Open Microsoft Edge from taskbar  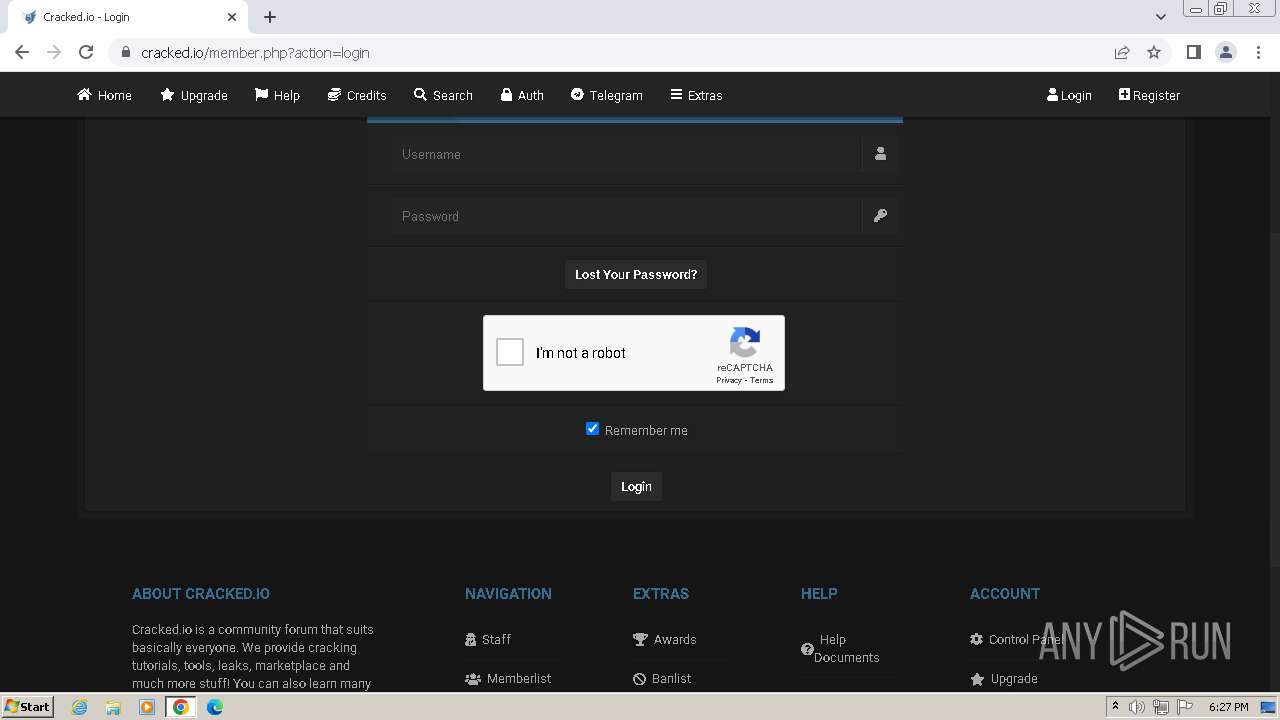215,707
